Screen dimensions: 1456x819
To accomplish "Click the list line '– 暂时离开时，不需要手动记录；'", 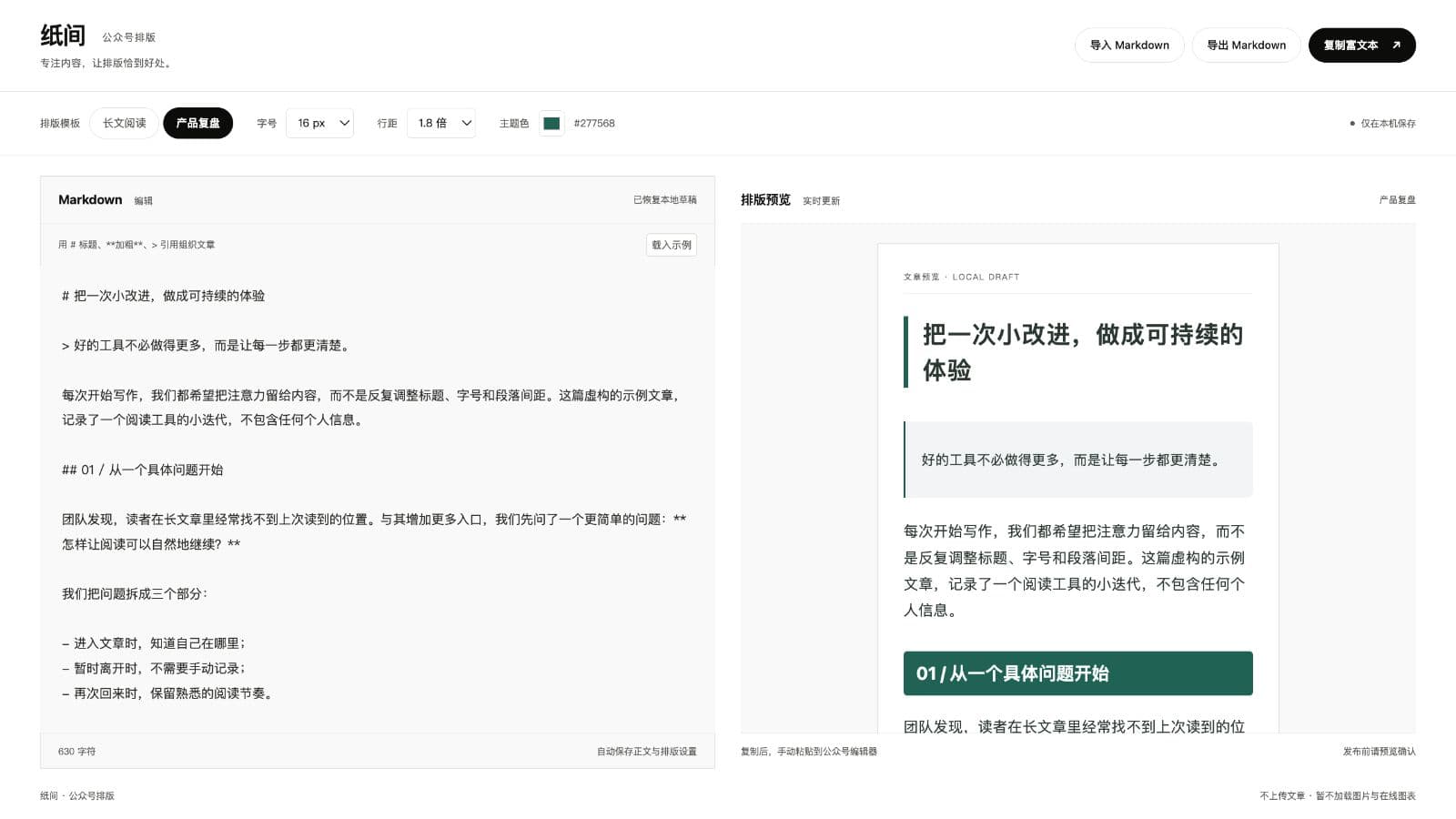I will point(154,668).
